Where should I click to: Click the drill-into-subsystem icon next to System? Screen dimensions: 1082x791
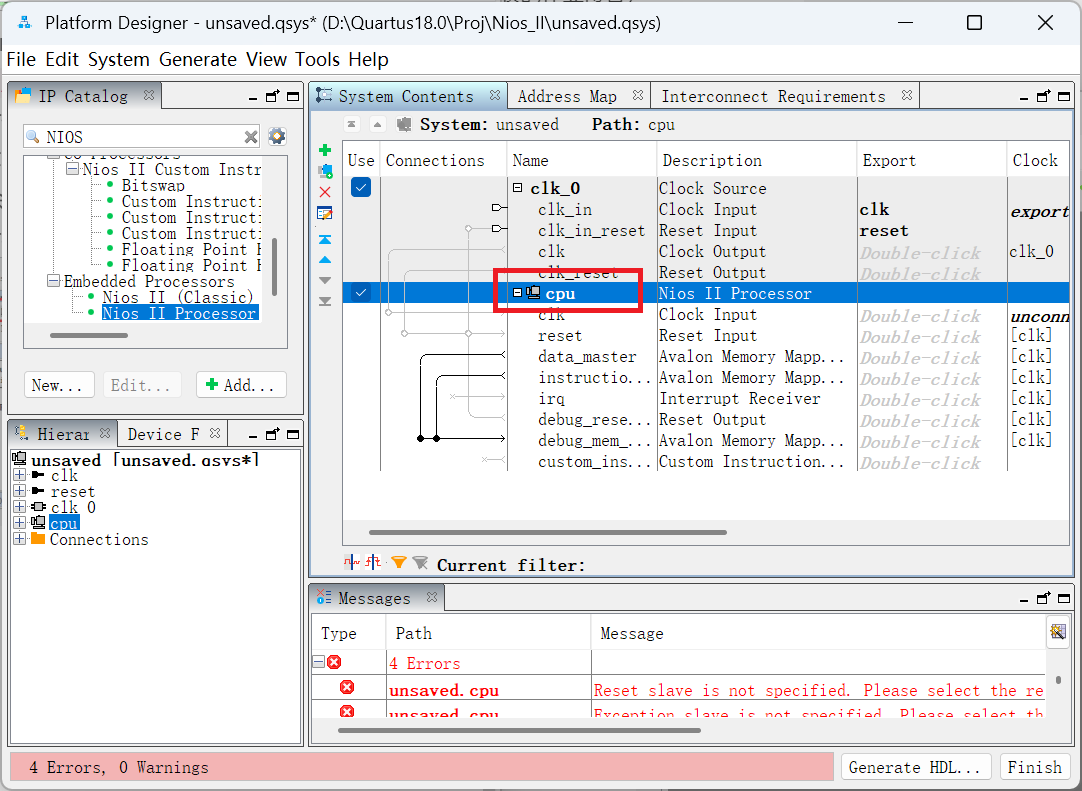tap(404, 124)
